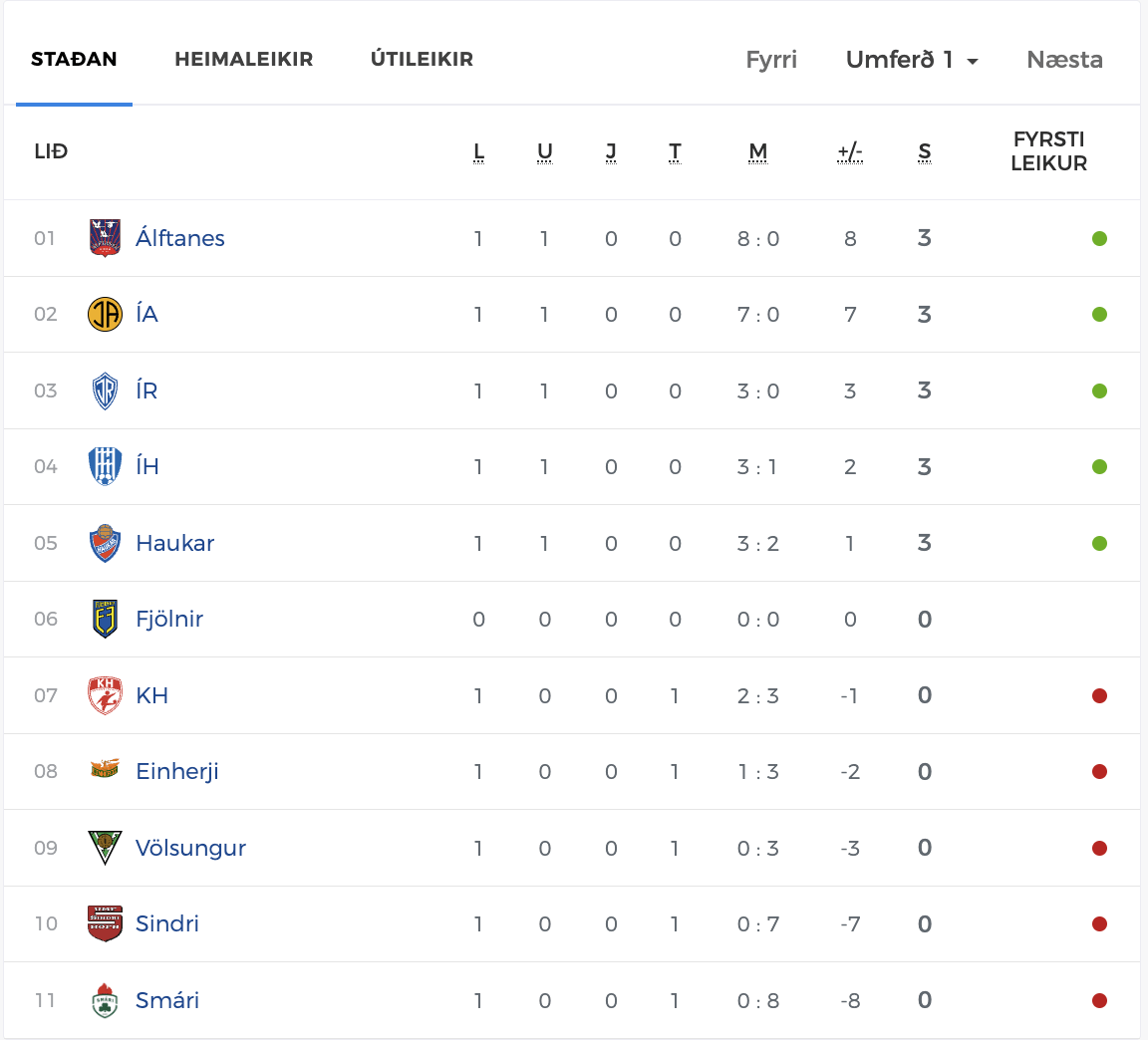Click the ÍR shield crest
Viewport: 1148px width, 1040px height.
click(x=105, y=390)
